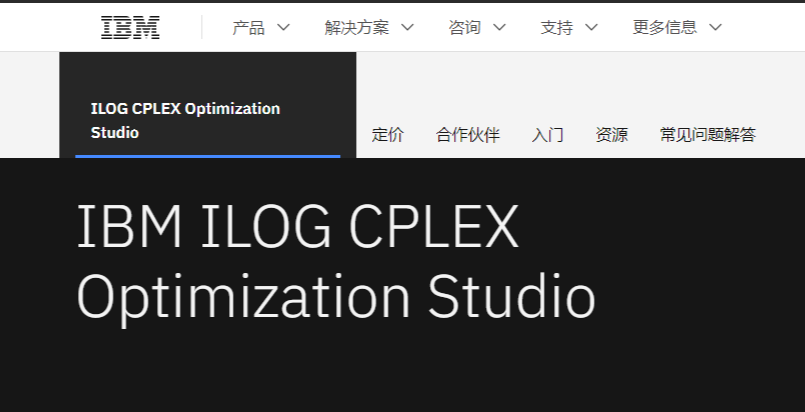
Task: Go to the 定价 tab
Action: pos(388,135)
